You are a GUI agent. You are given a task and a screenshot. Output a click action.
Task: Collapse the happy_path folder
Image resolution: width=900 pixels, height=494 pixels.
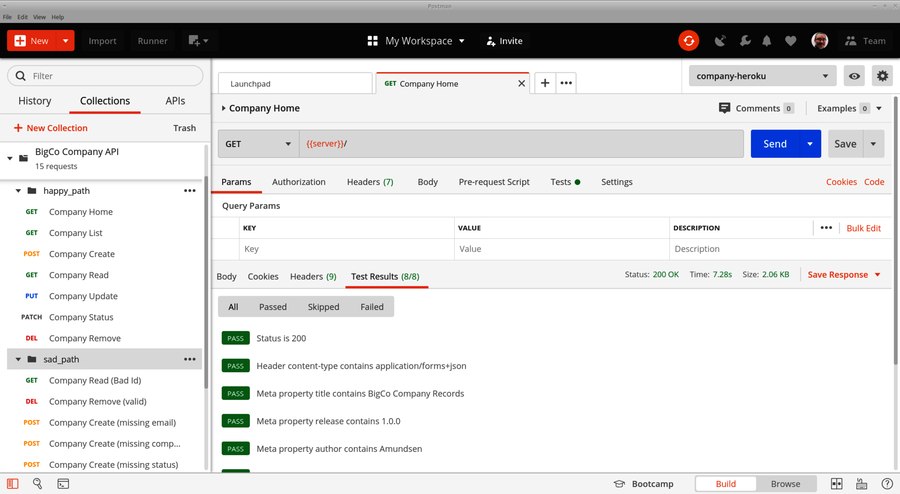tap(18, 190)
